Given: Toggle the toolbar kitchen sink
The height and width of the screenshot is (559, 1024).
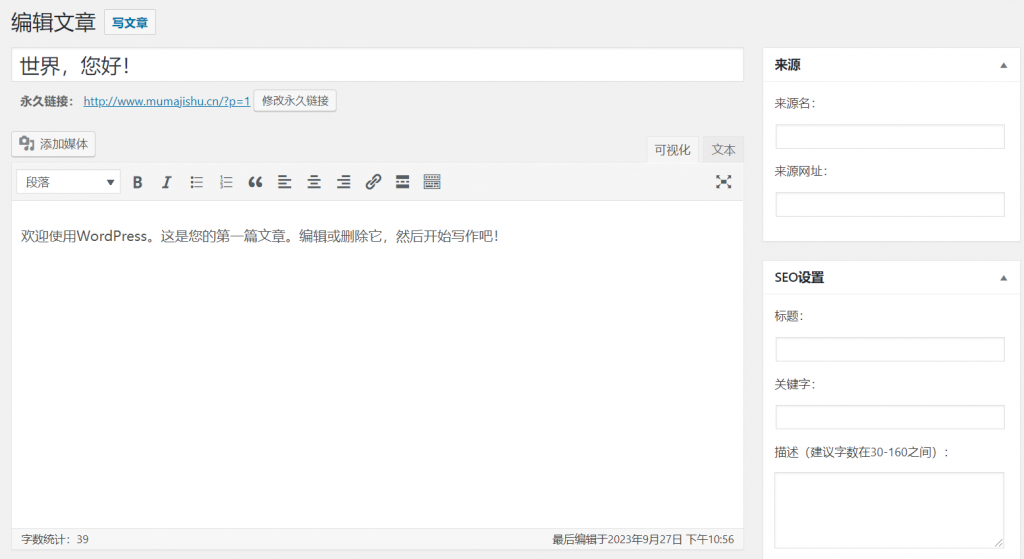Looking at the screenshot, I should pos(432,182).
